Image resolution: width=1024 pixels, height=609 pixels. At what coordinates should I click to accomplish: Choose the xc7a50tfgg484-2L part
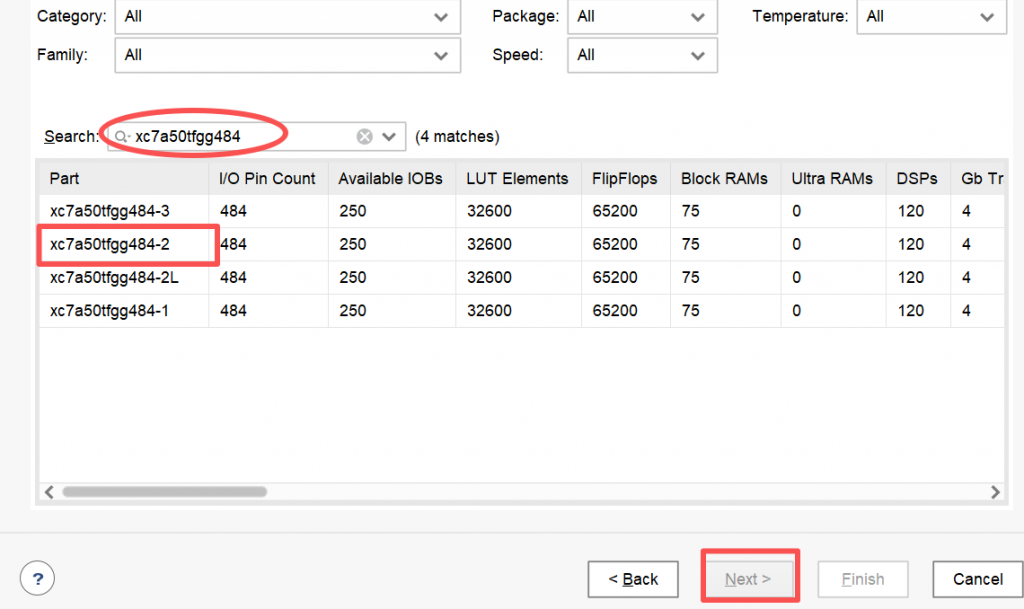pos(114,277)
